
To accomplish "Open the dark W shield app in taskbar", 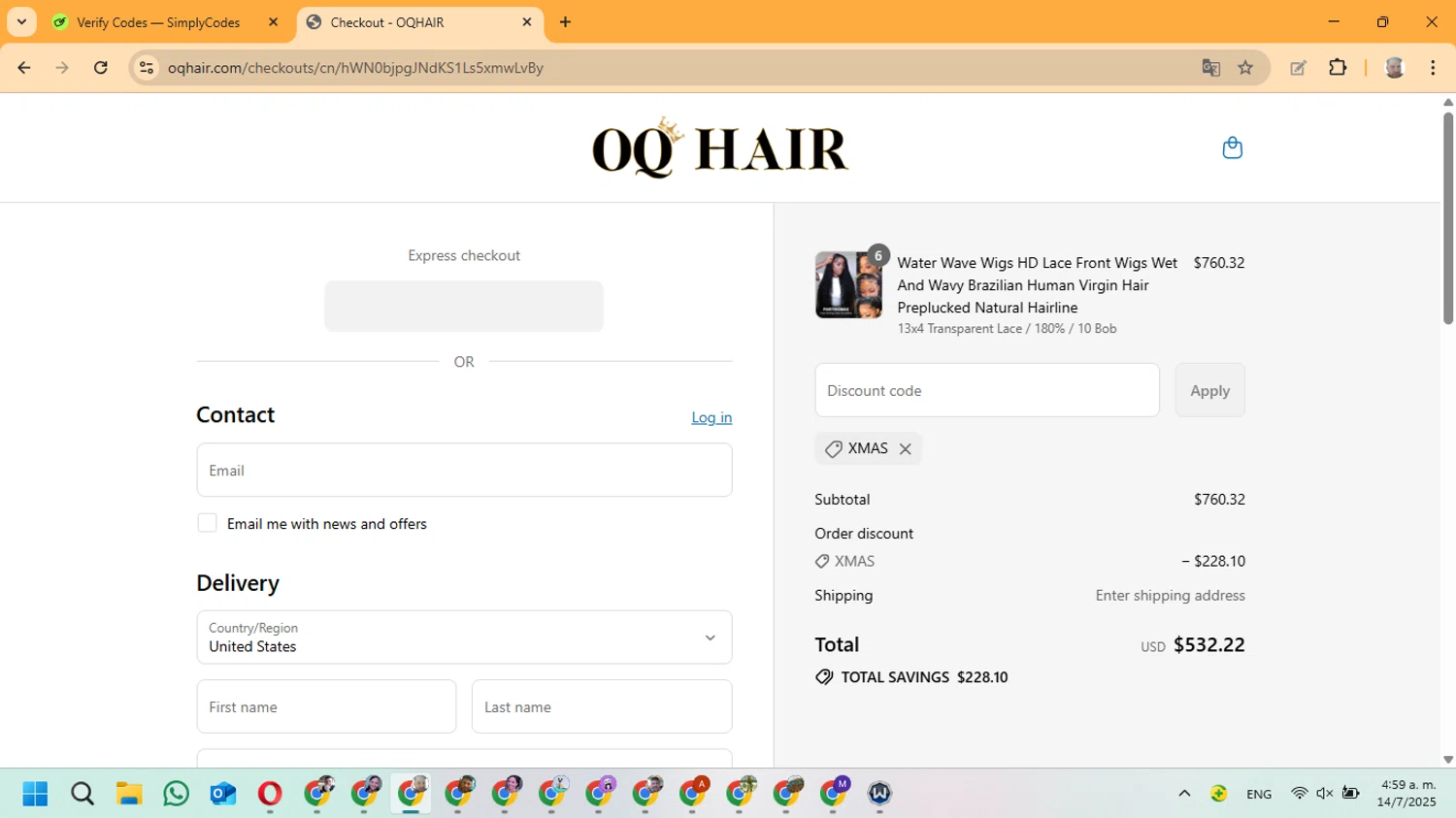I will (x=879, y=794).
